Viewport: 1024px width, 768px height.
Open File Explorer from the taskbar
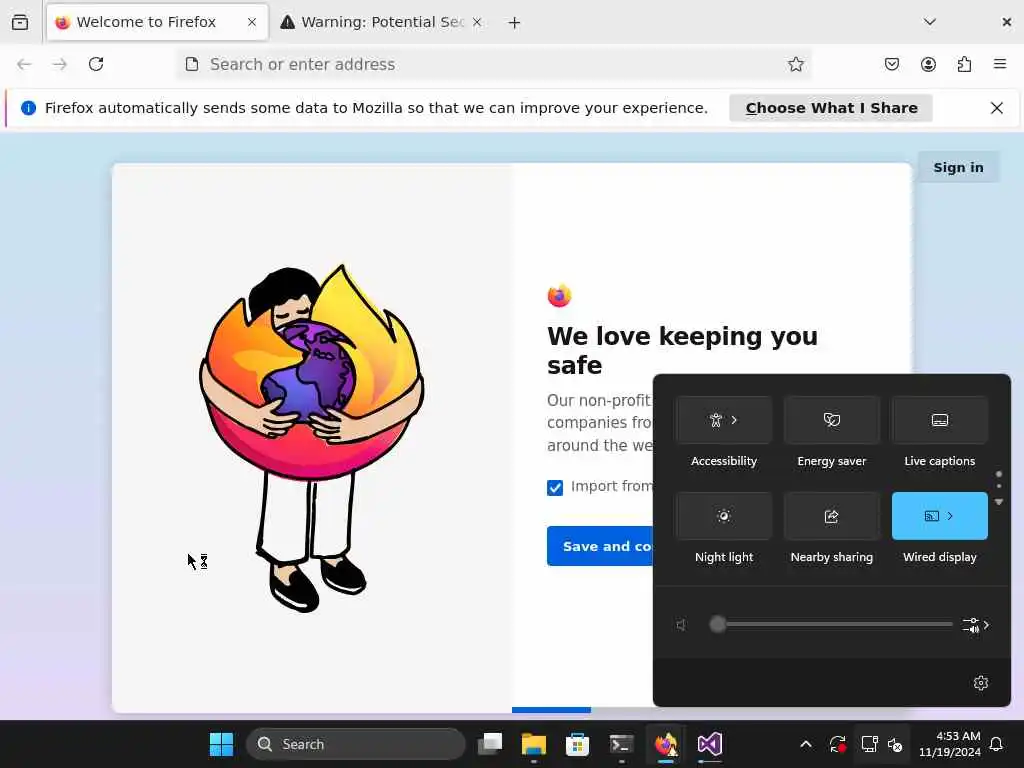[x=534, y=744]
